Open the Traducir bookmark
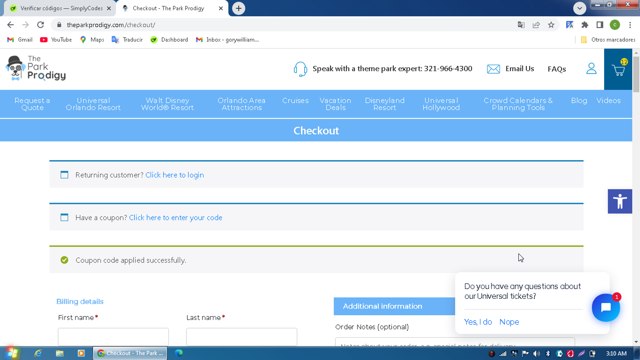Screen dimensions: 640x360 click(x=127, y=40)
